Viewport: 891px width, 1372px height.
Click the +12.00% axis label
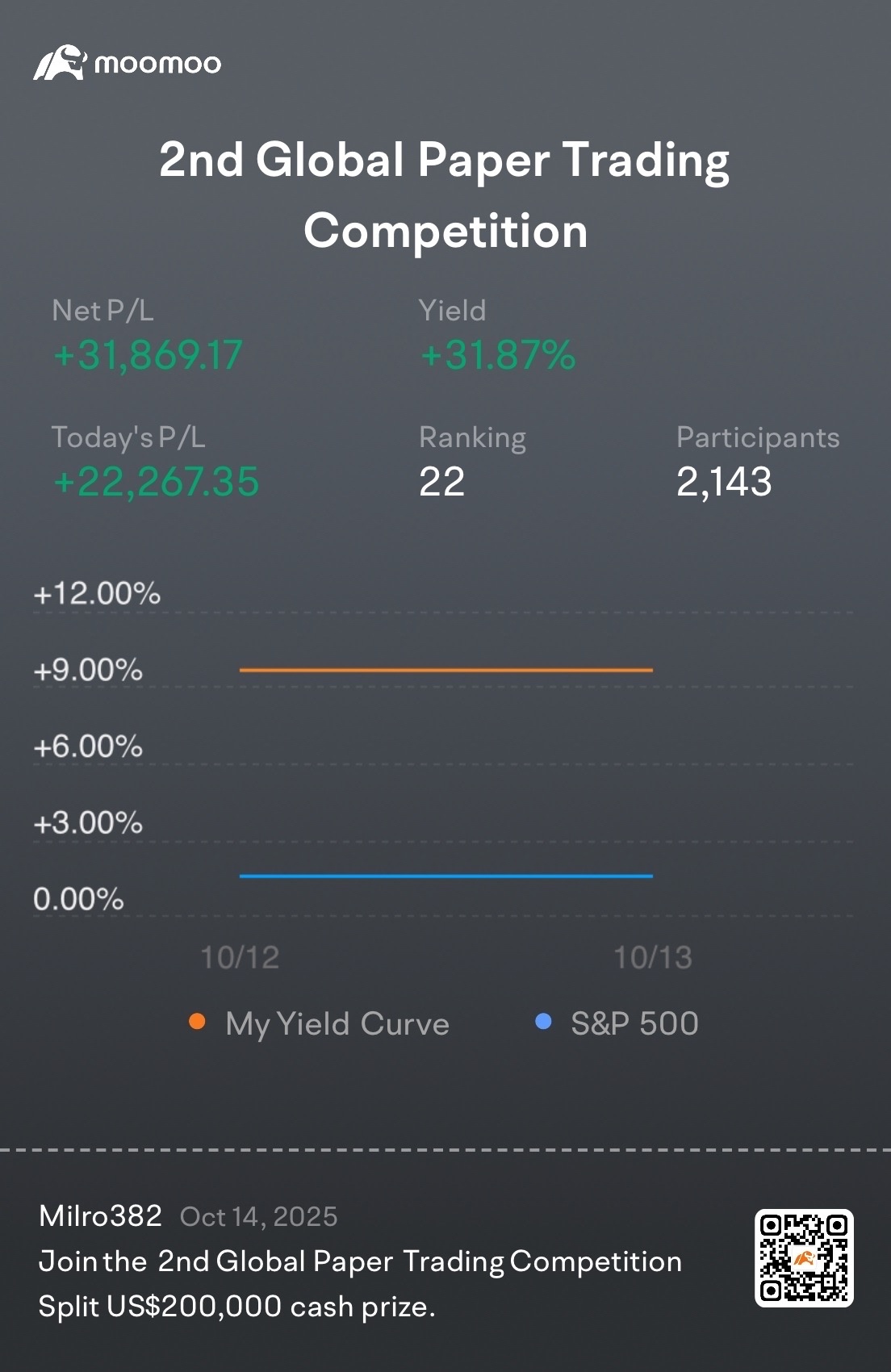pos(97,593)
